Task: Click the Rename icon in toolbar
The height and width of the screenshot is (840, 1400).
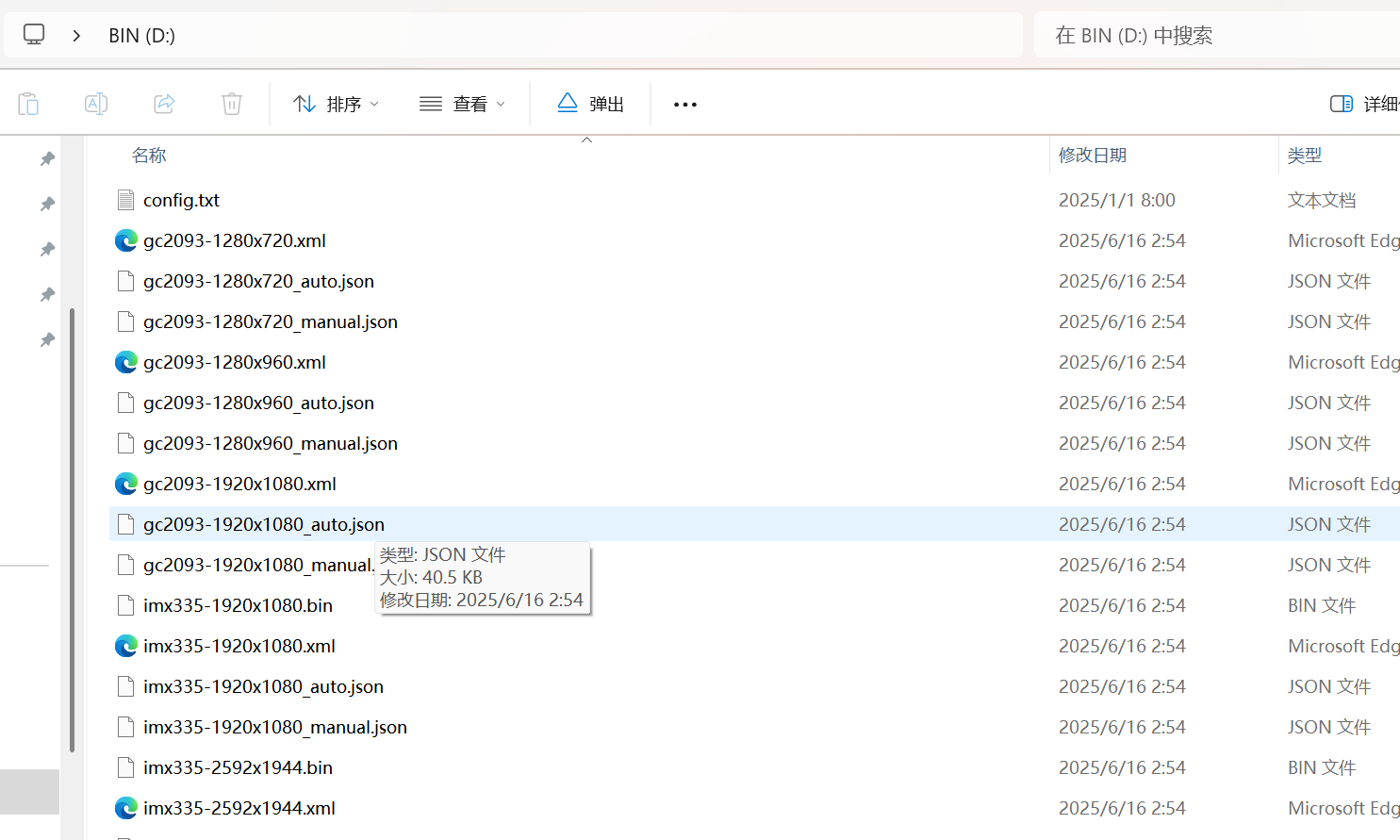Action: (96, 104)
